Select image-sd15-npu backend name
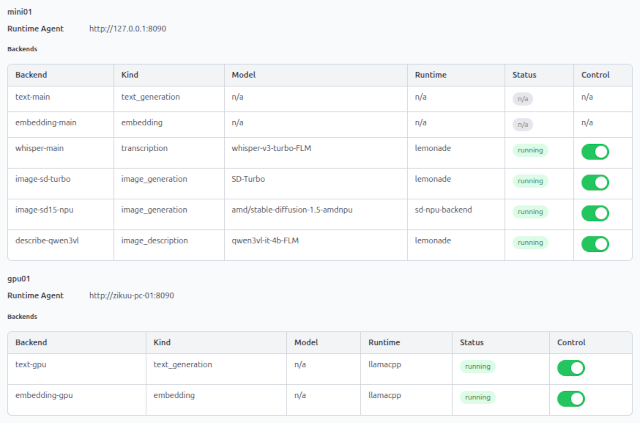 point(44,210)
